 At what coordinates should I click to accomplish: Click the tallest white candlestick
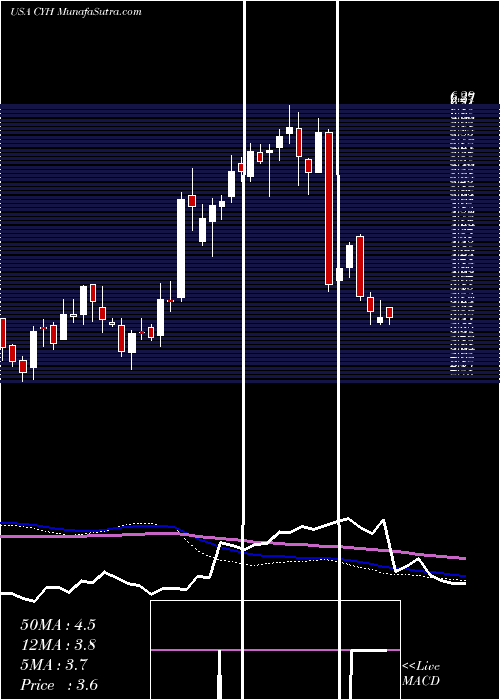[181, 247]
